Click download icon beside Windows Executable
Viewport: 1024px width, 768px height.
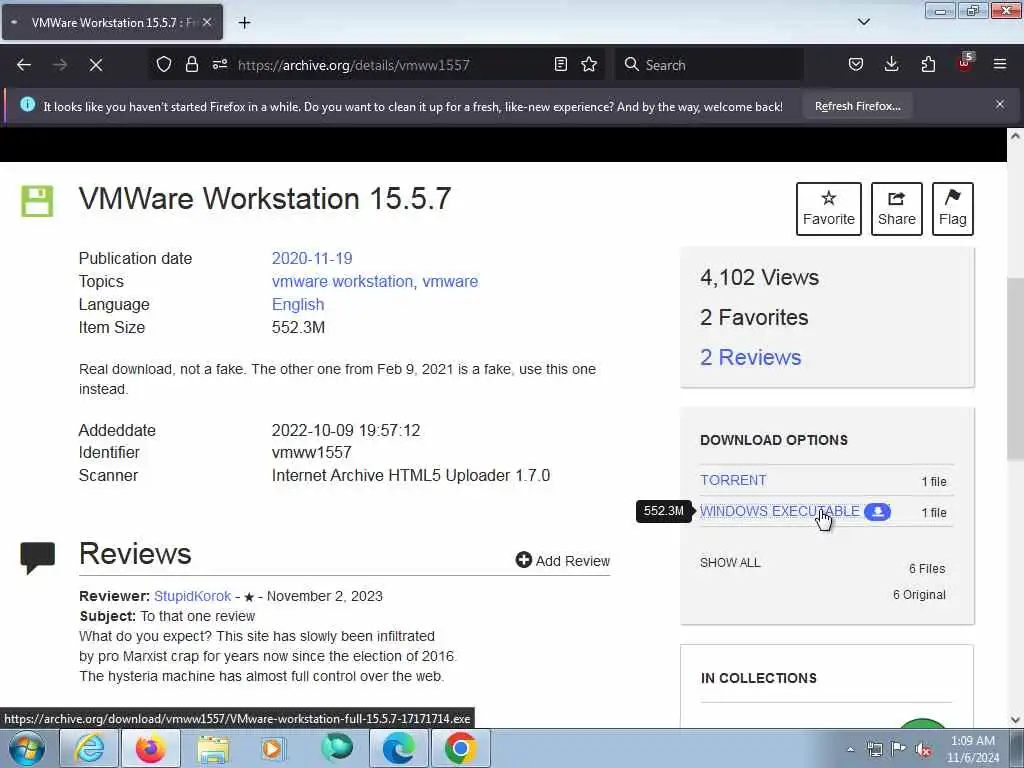(878, 512)
